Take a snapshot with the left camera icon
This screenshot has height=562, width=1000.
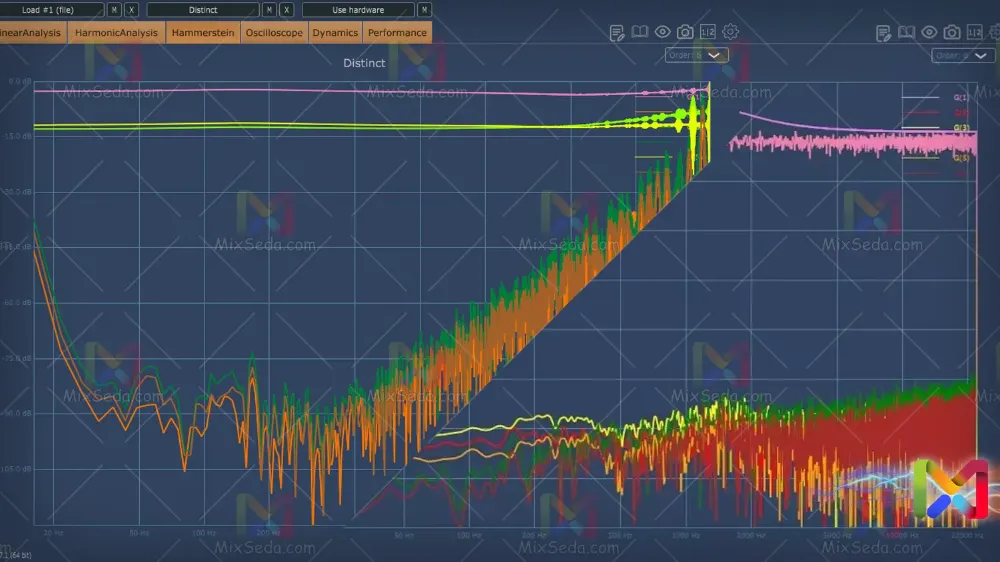tap(685, 33)
